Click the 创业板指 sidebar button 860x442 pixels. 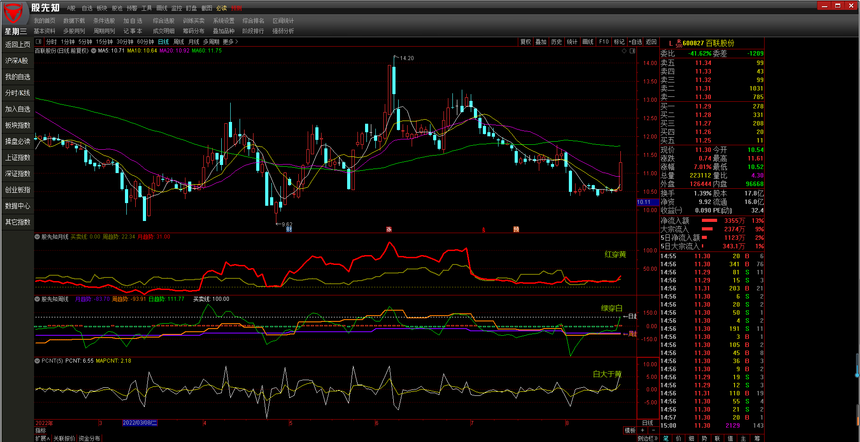18,190
